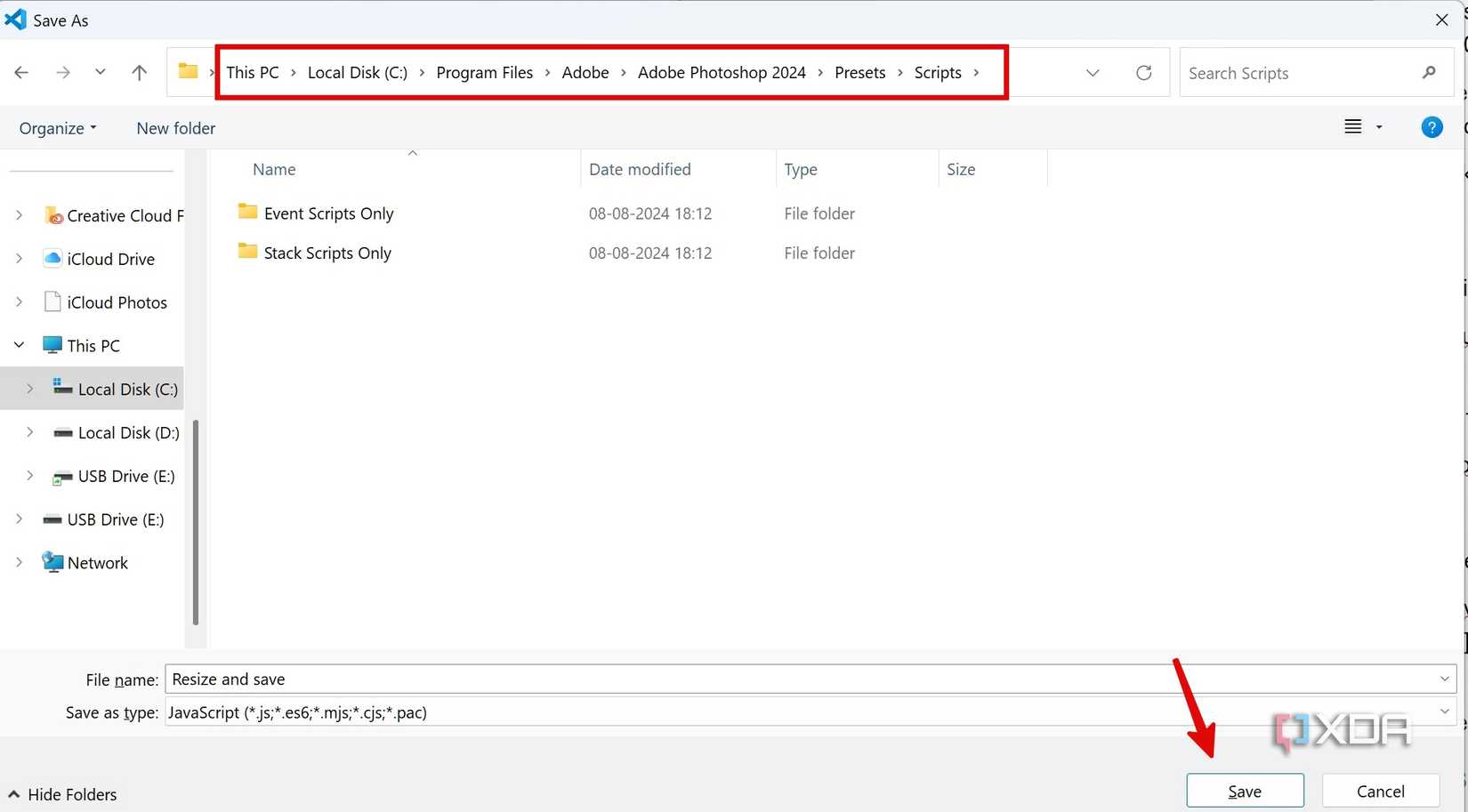Click the Save button
This screenshot has width=1468, height=812.
[1245, 790]
